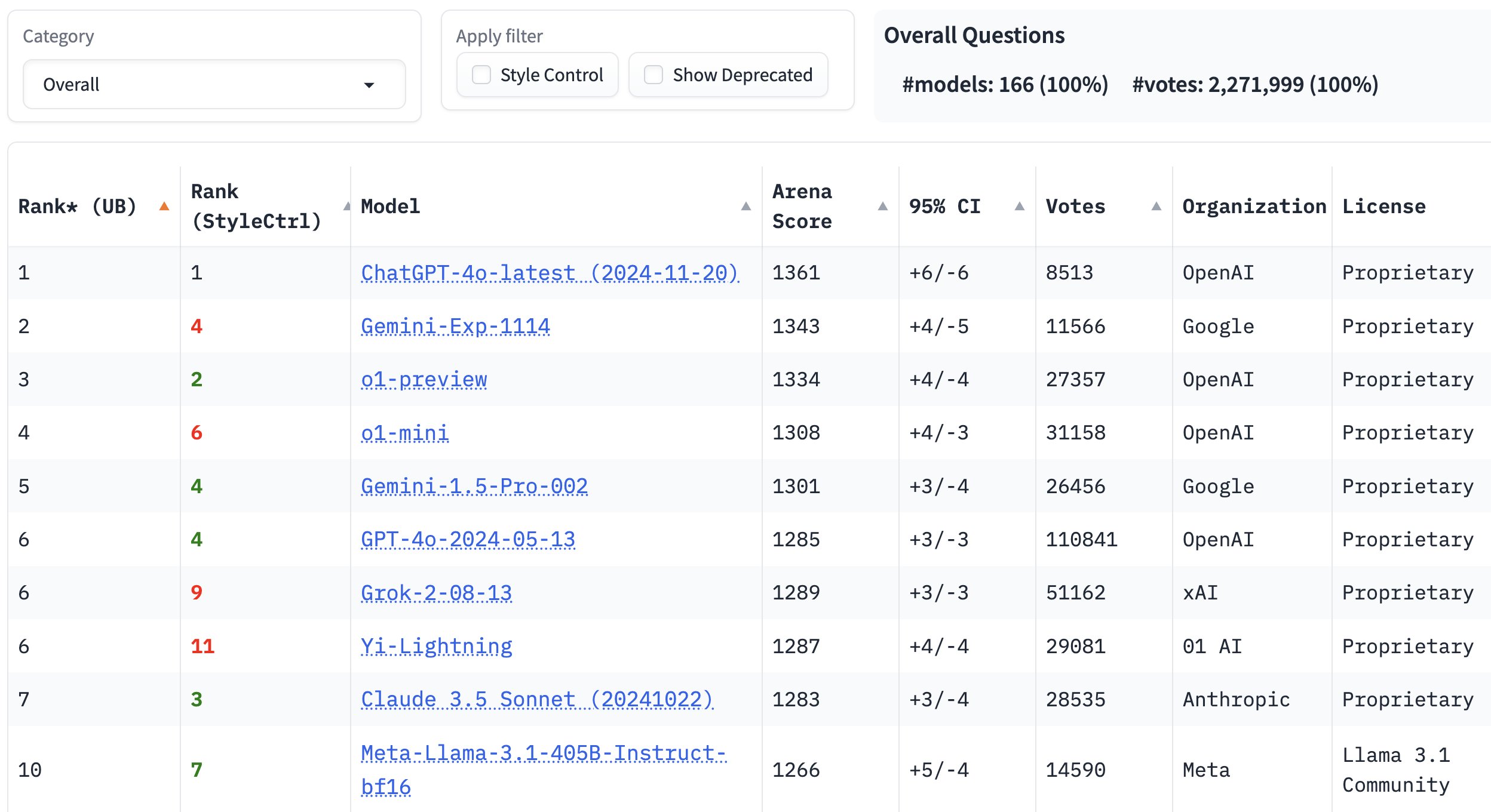Screen dimensions: 1491x812
Task: Open Gemini-1.5-Pro-002 model link
Action: coord(474,487)
